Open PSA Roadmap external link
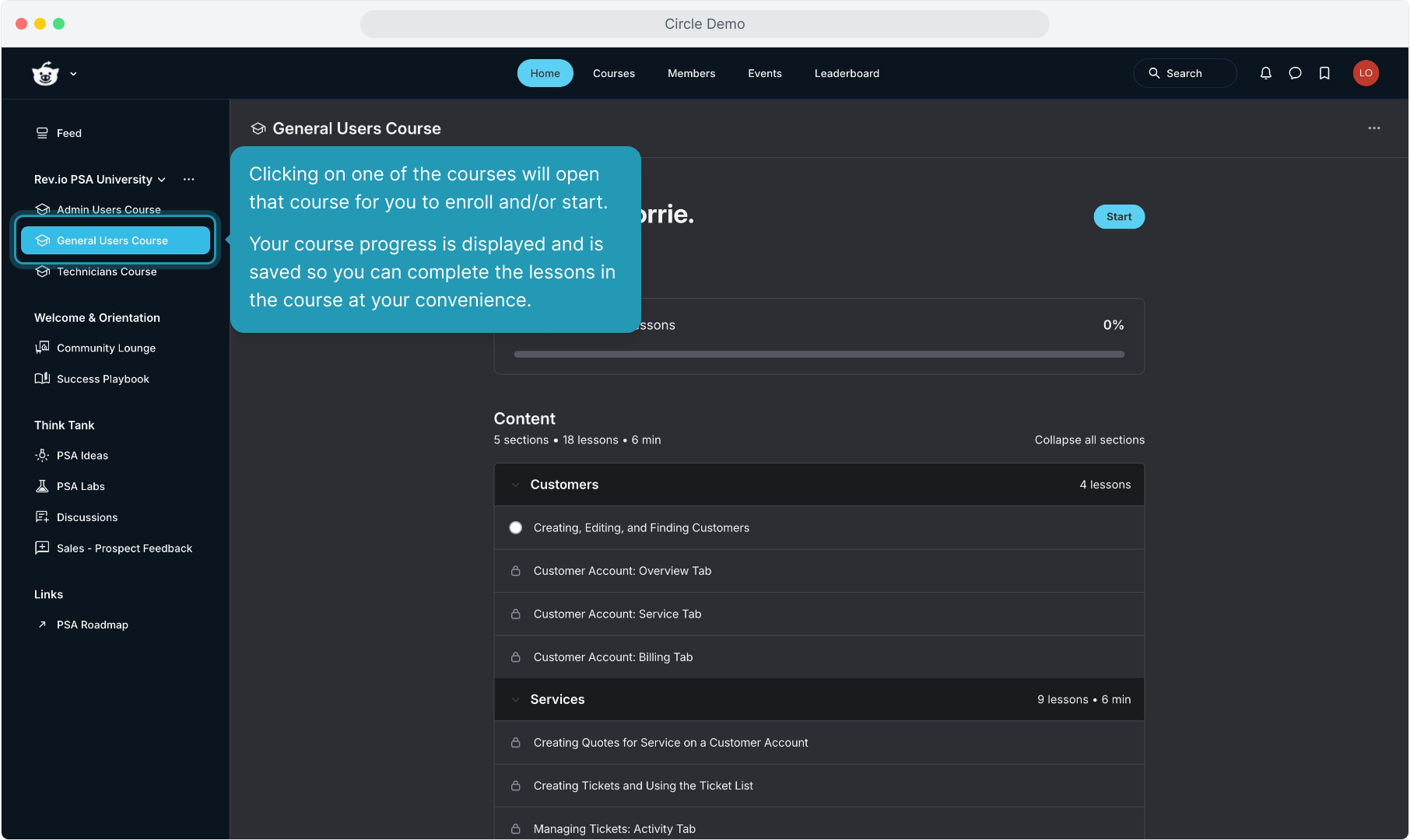The height and width of the screenshot is (840, 1410). pos(92,625)
